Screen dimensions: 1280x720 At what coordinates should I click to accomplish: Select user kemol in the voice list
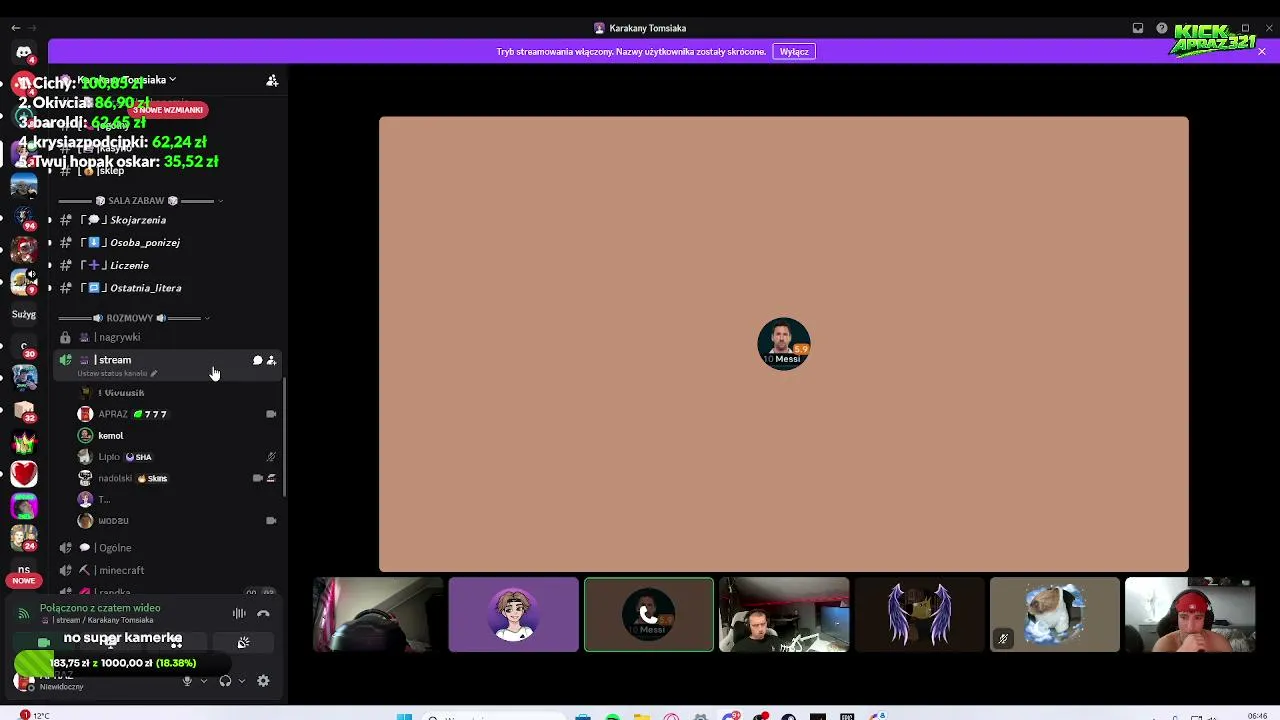178,436
